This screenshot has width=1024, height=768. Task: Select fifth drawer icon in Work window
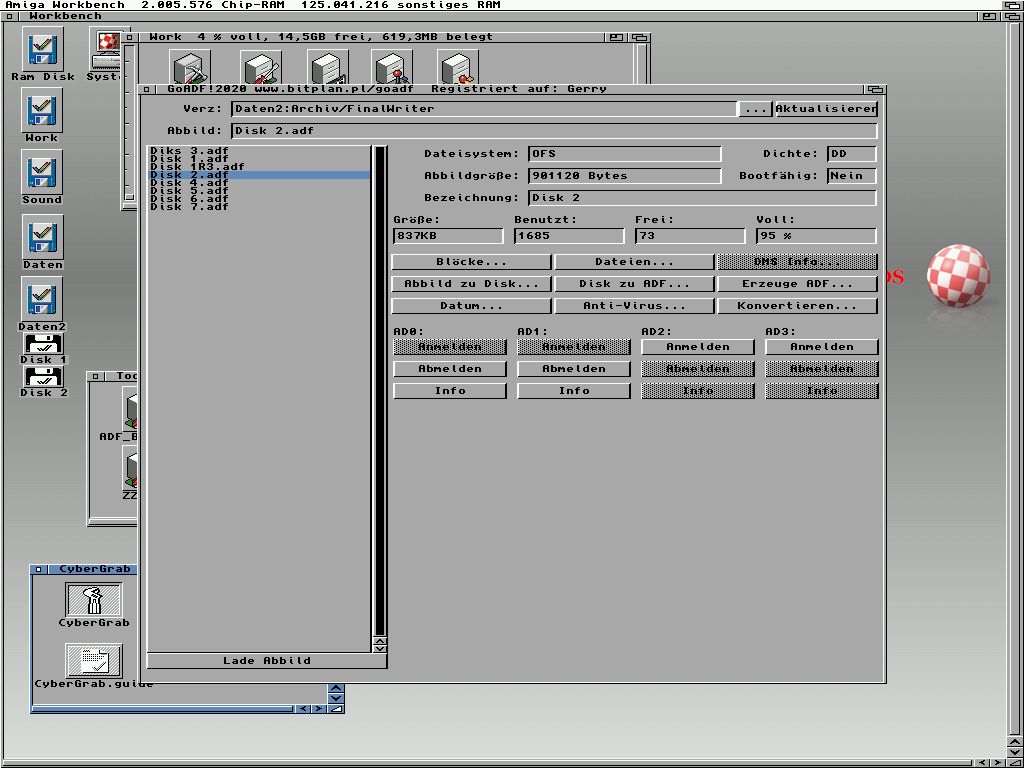tap(458, 67)
